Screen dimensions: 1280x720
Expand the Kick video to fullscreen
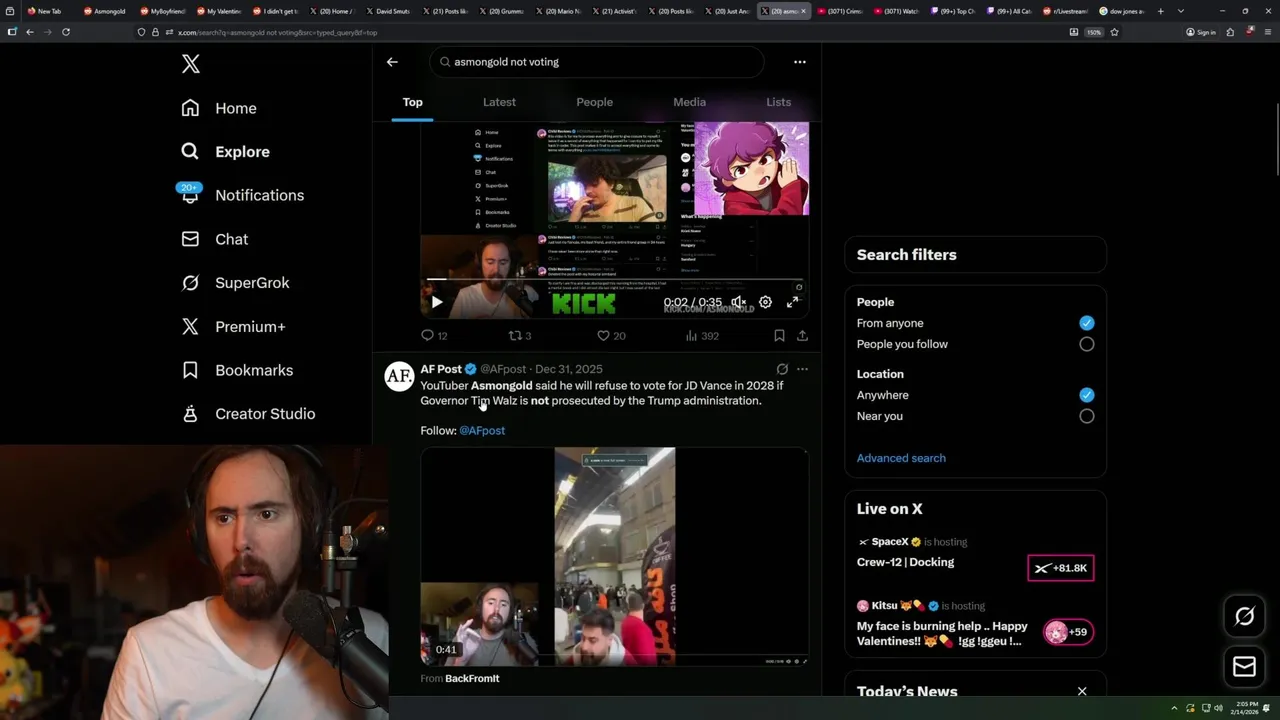coord(792,302)
